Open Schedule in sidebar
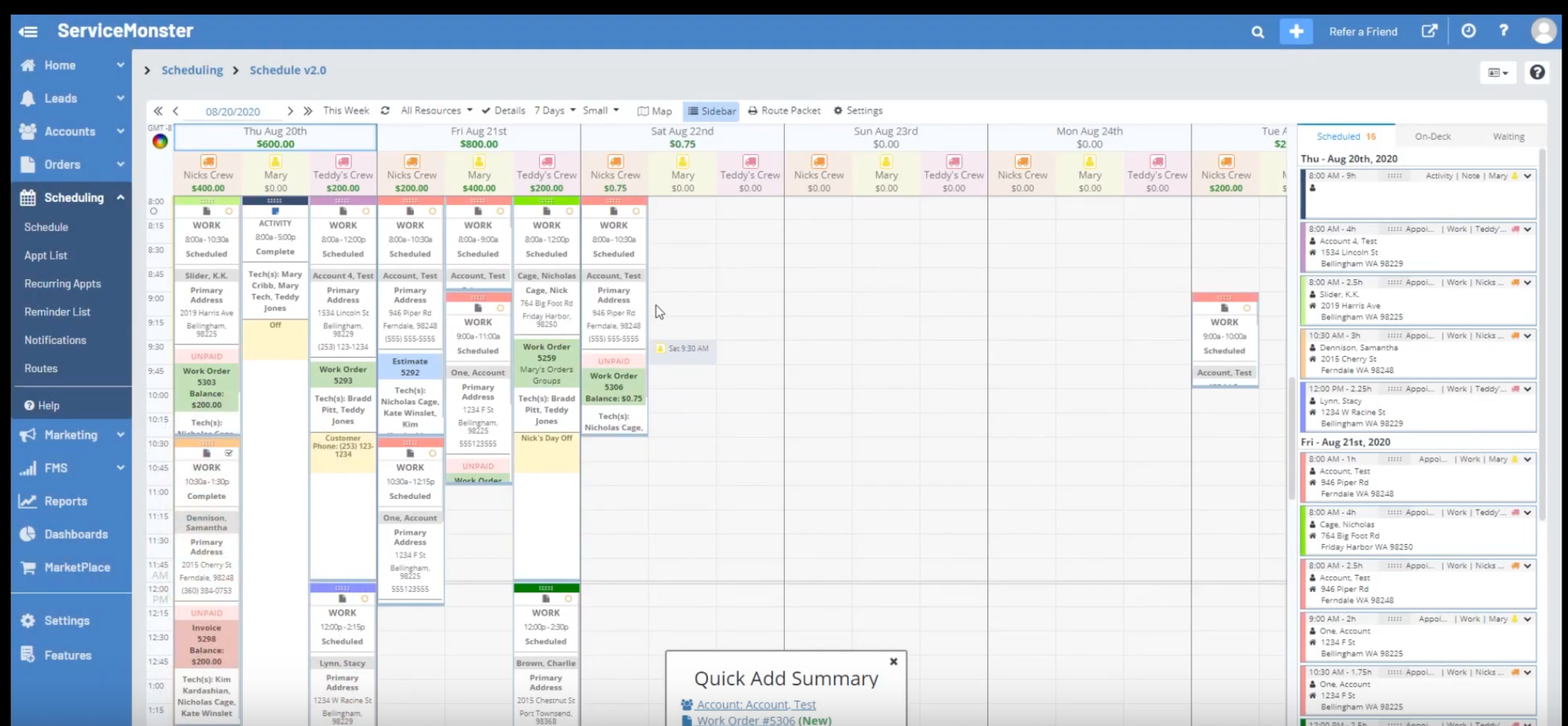The height and width of the screenshot is (726, 1568). pos(47,228)
